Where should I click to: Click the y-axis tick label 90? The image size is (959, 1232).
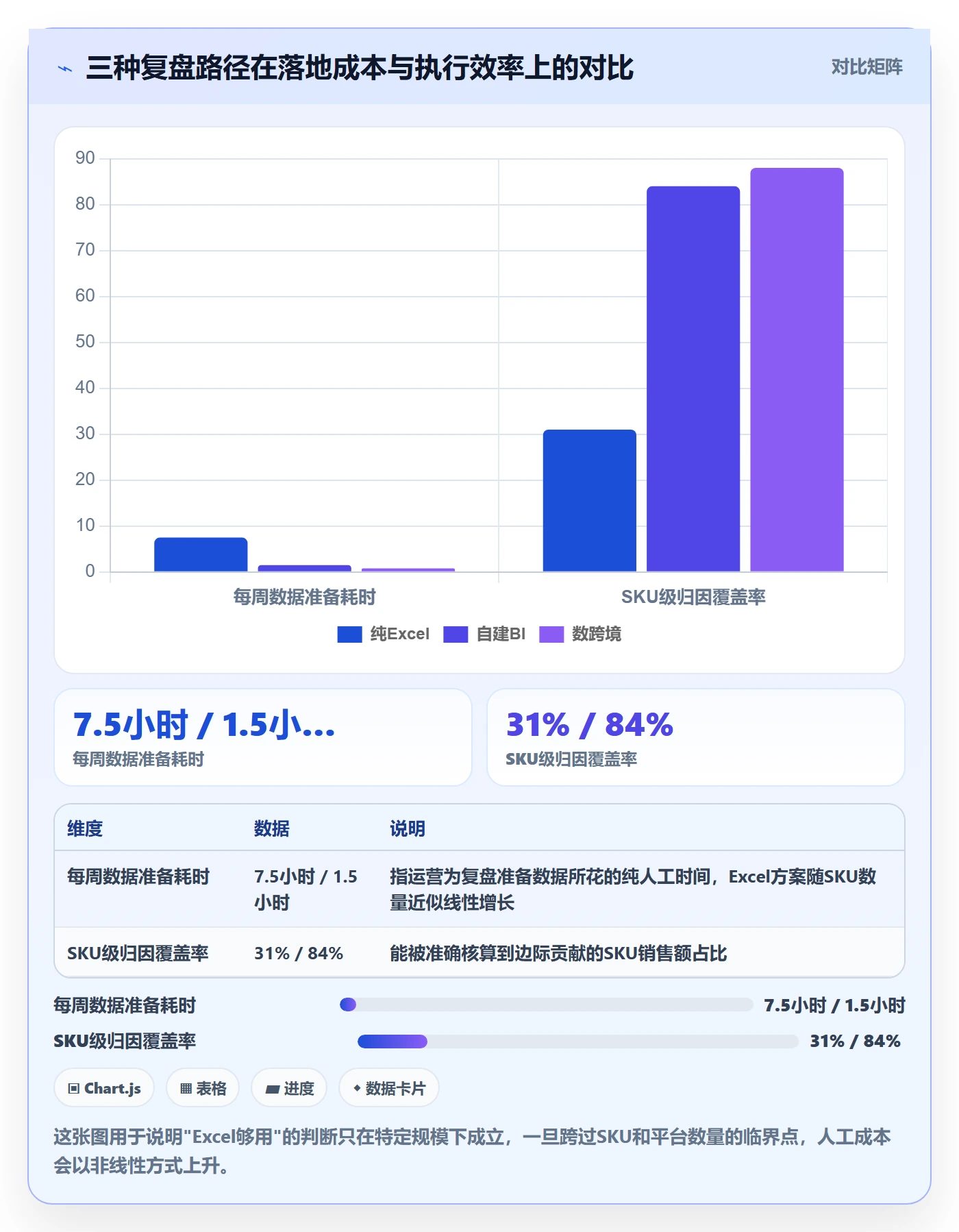[85, 158]
